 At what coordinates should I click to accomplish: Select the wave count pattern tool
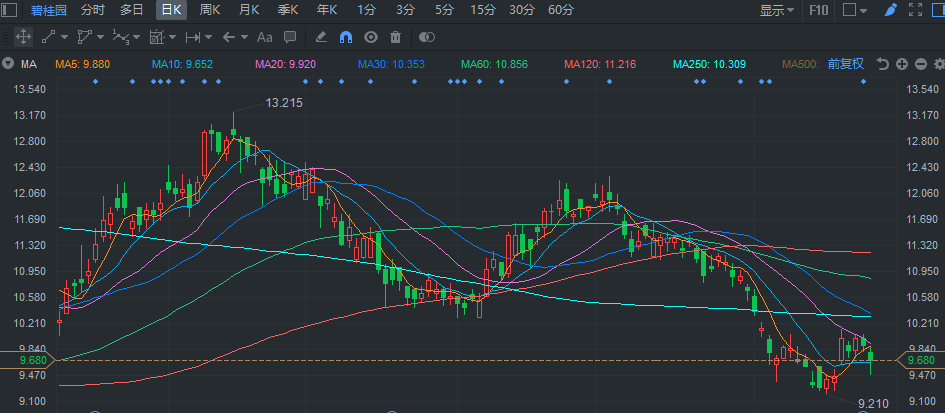[120, 37]
